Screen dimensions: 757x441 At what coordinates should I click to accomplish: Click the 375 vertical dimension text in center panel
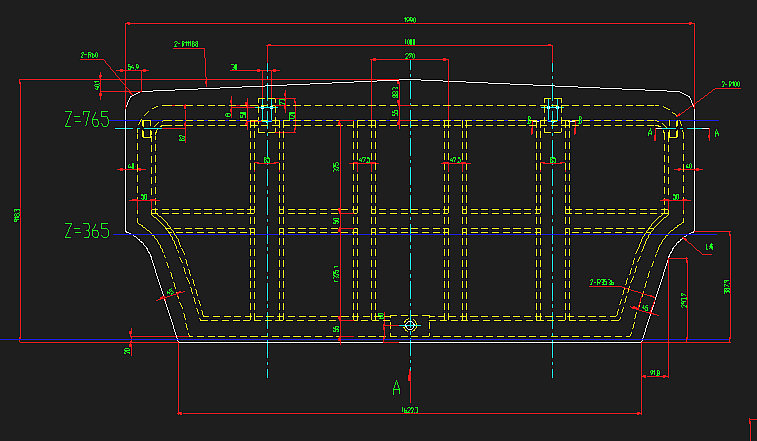click(x=337, y=166)
